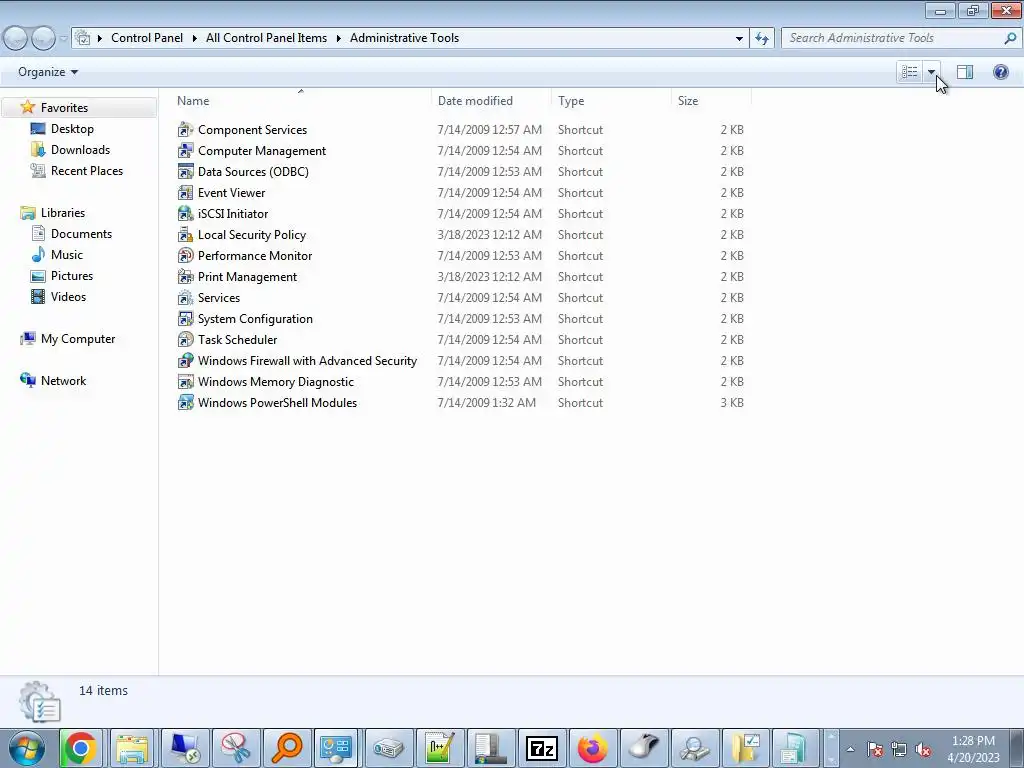
Task: Sort by the Type column header
Action: pyautogui.click(x=571, y=101)
